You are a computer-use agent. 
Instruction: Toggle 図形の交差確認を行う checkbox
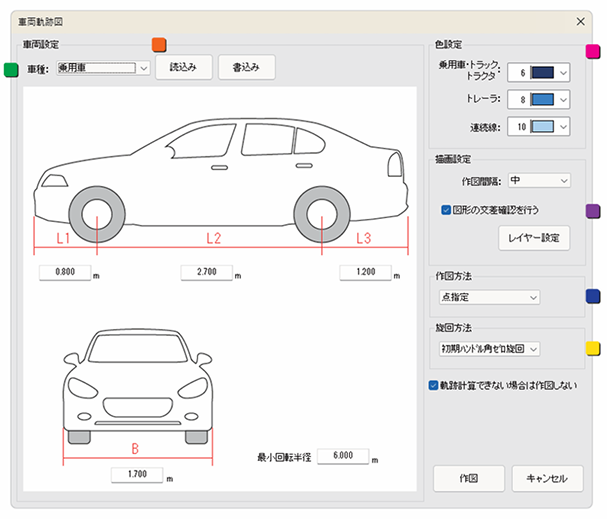[x=447, y=211]
